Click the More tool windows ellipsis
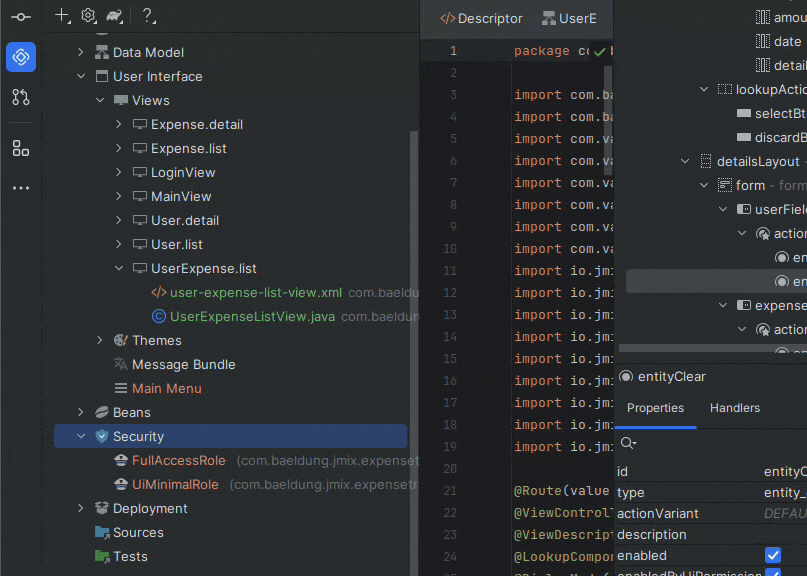The height and width of the screenshot is (576, 807). click(21, 188)
